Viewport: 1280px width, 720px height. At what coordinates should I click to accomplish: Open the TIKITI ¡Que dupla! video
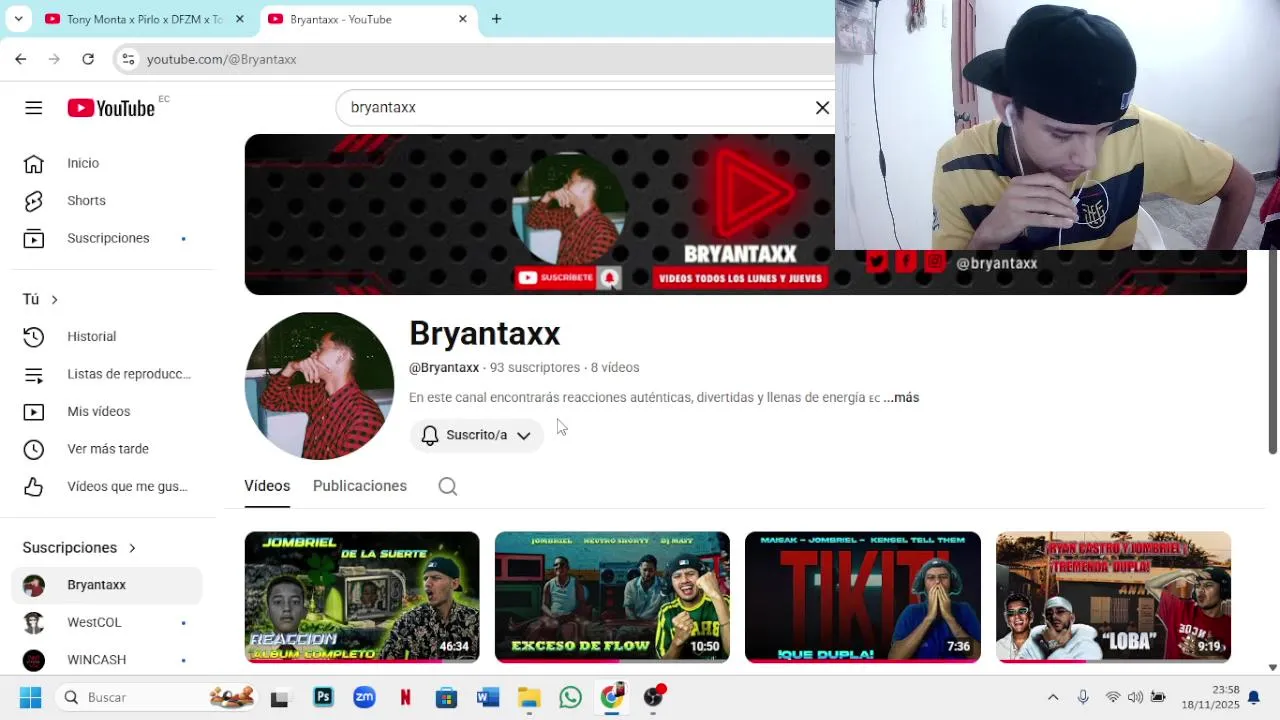pyautogui.click(x=863, y=597)
